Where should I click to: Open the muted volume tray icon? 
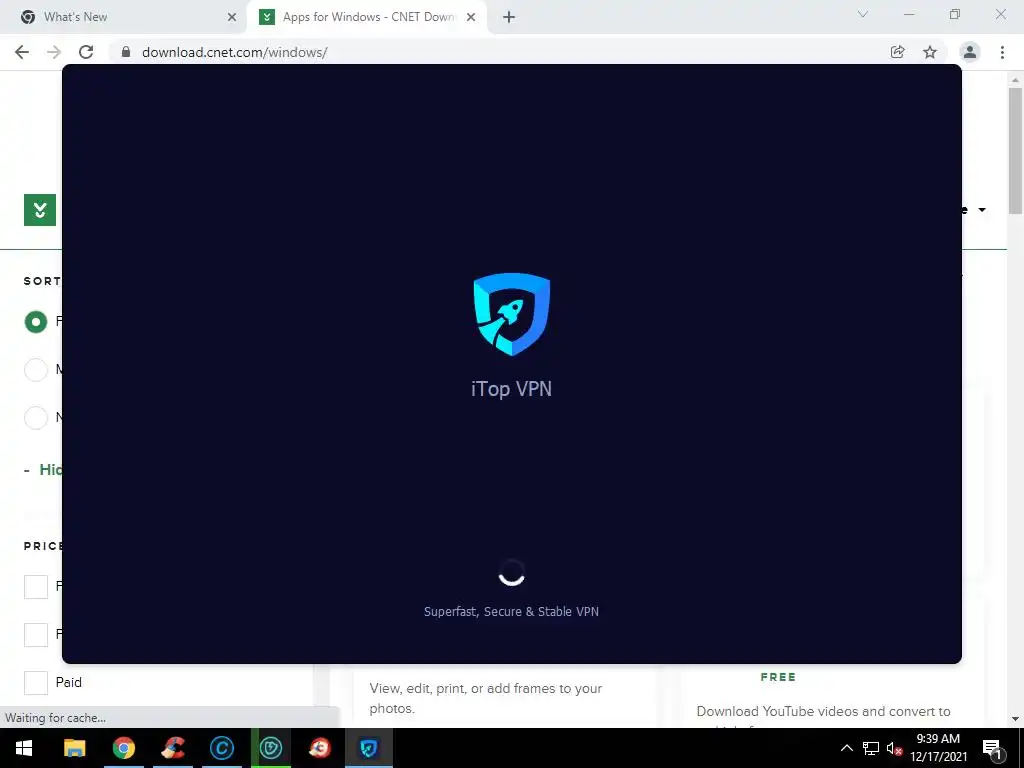pyautogui.click(x=894, y=749)
